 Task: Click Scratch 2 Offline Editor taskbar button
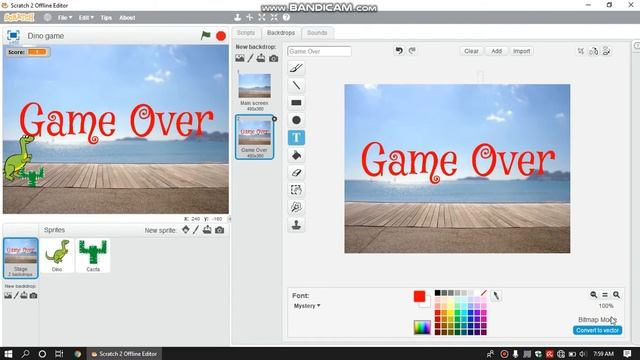click(x=125, y=353)
